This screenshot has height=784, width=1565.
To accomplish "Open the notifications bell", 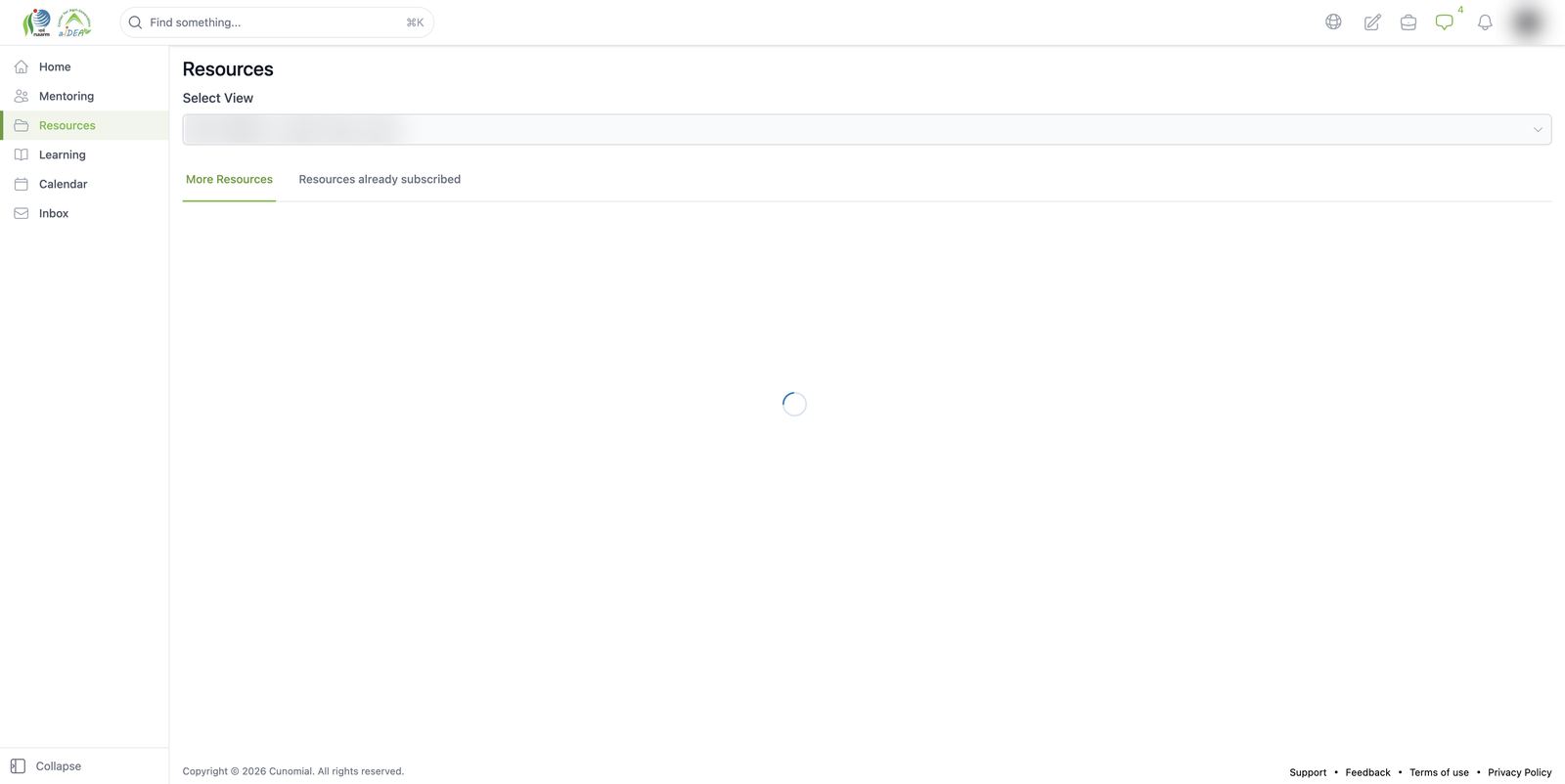I will (1485, 22).
